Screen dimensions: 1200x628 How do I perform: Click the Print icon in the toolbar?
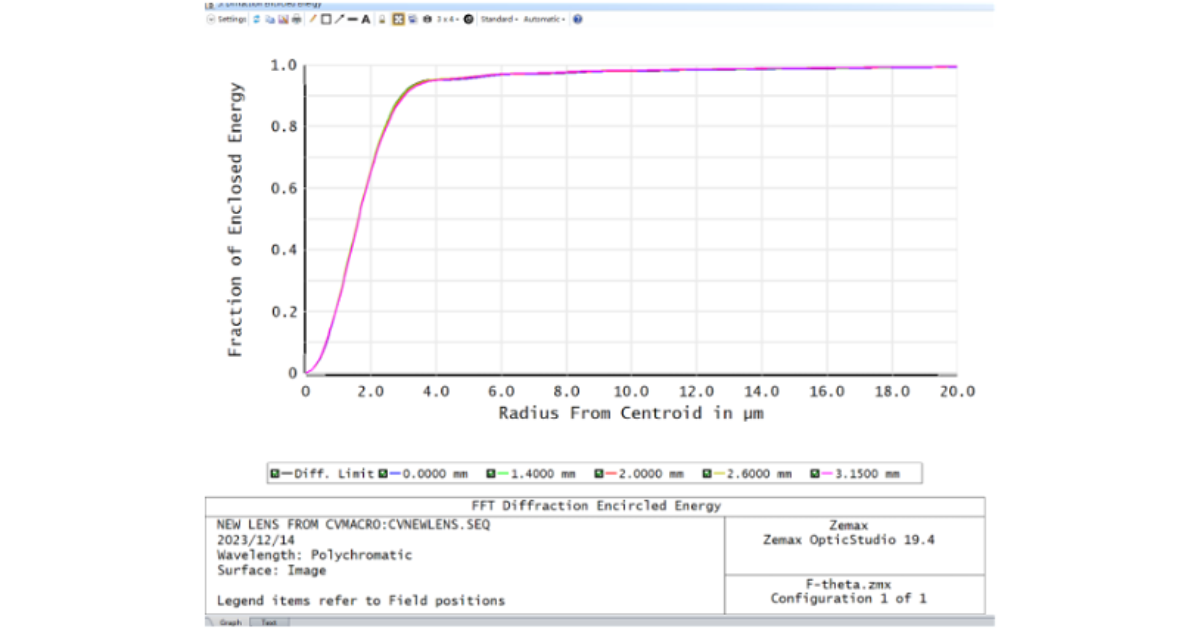(294, 17)
